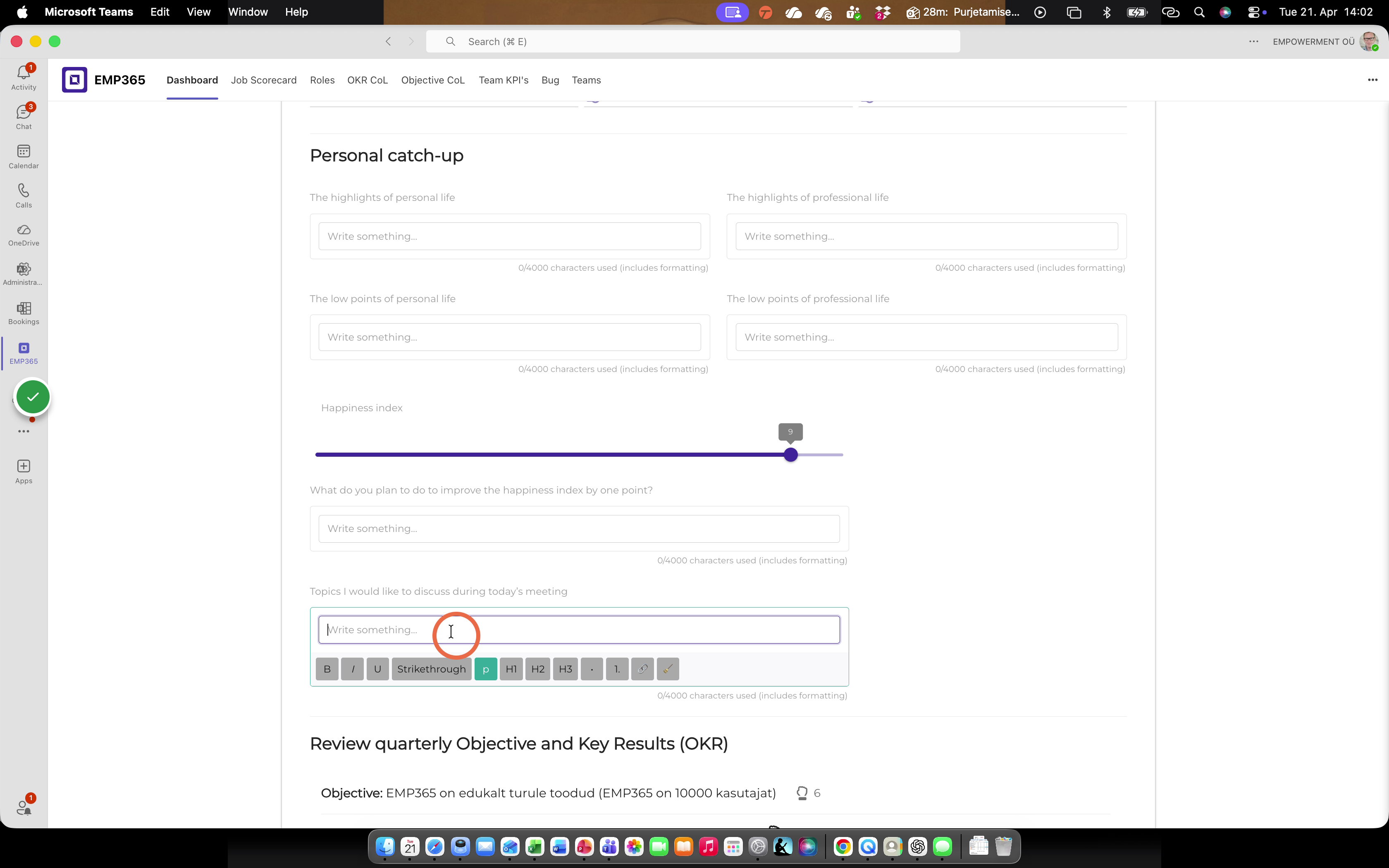Toggle the H1 heading style
The height and width of the screenshot is (868, 1389).
point(511,669)
